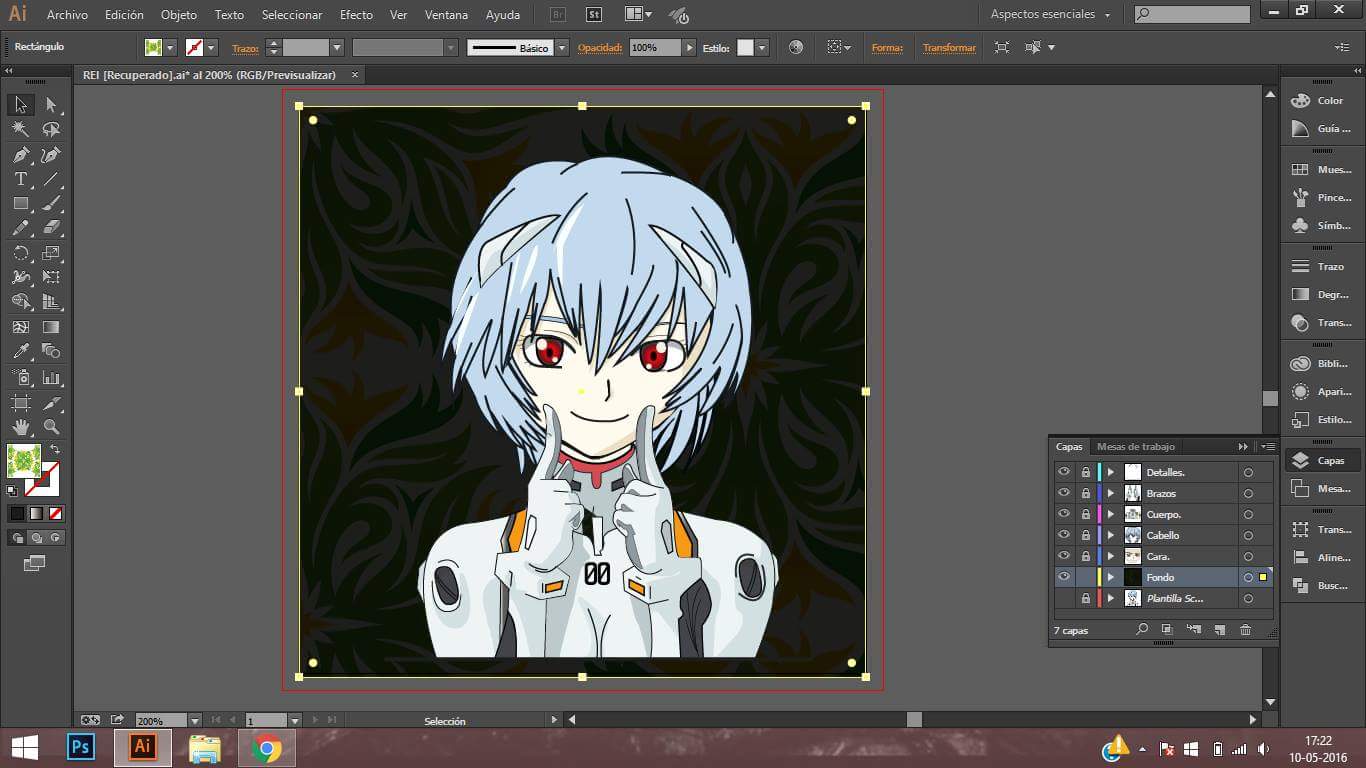Unlock the Brazos layer
Viewport: 1366px width, 768px height.
pos(1086,493)
